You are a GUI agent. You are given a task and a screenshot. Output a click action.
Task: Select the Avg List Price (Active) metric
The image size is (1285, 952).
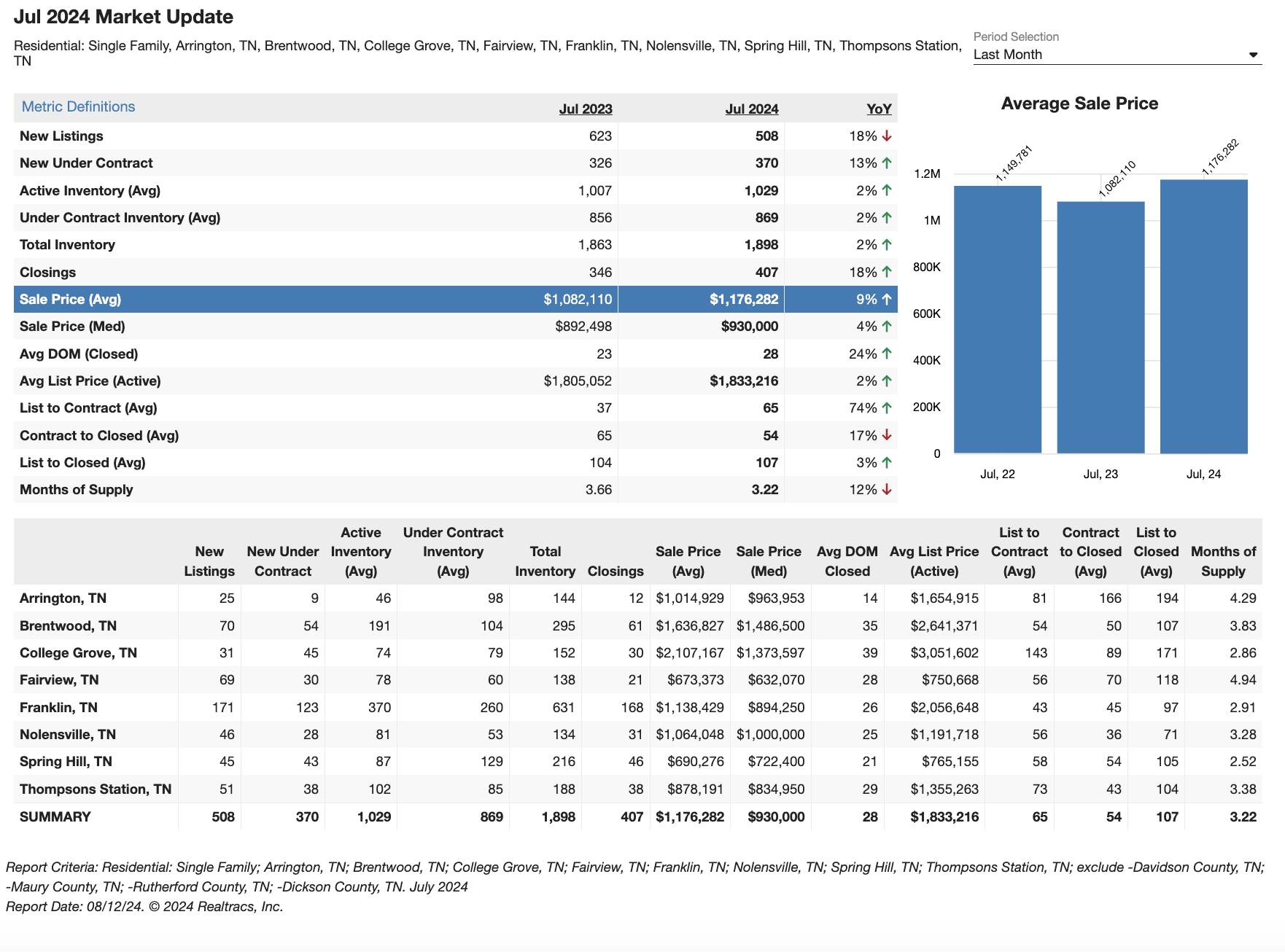456,381
